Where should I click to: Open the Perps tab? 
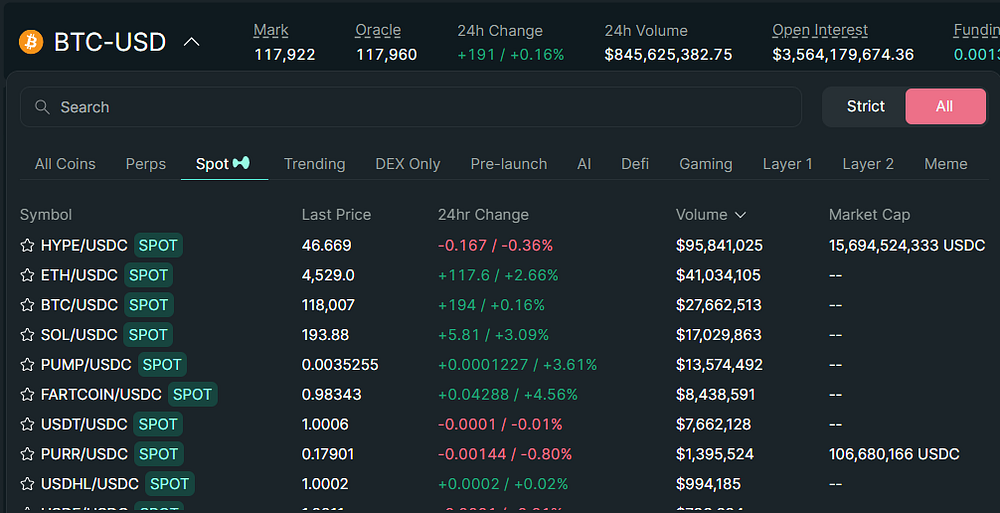pos(145,164)
